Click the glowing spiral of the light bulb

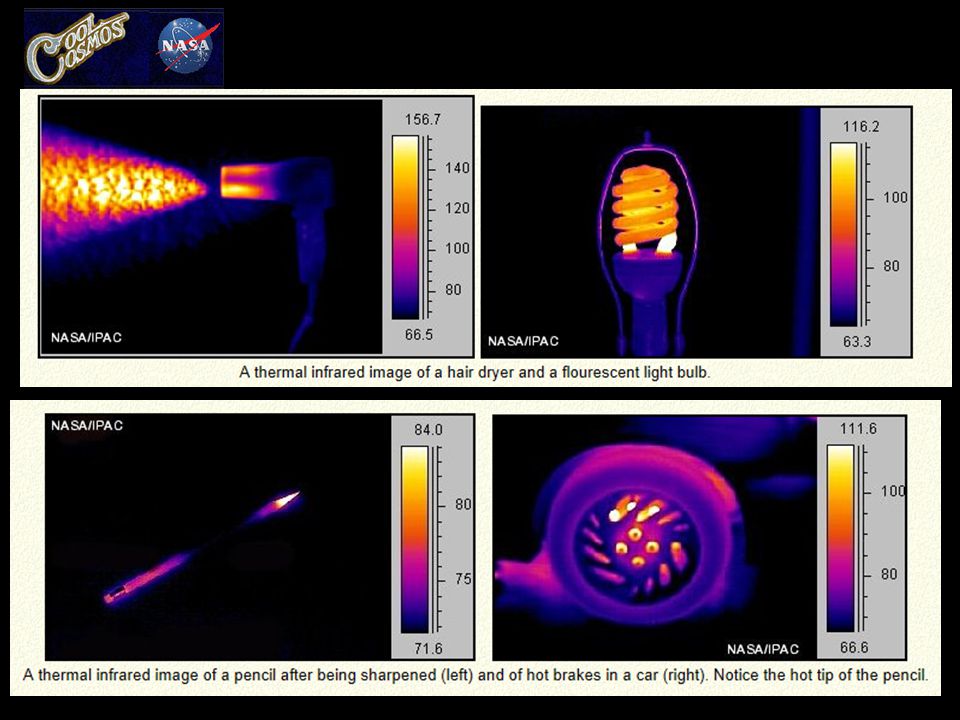[644, 205]
